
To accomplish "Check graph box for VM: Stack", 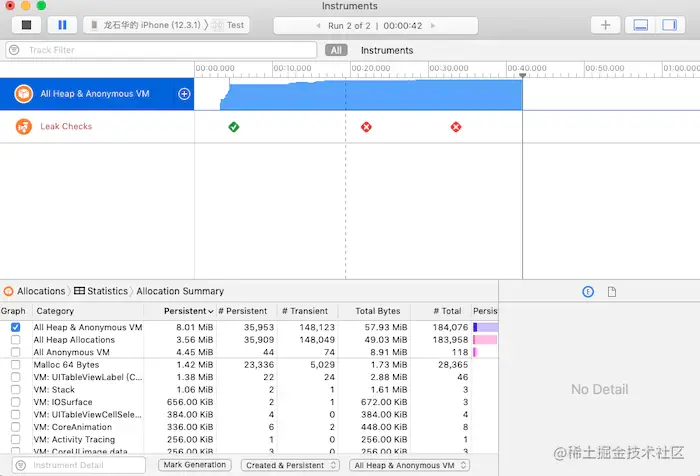I will [15, 390].
